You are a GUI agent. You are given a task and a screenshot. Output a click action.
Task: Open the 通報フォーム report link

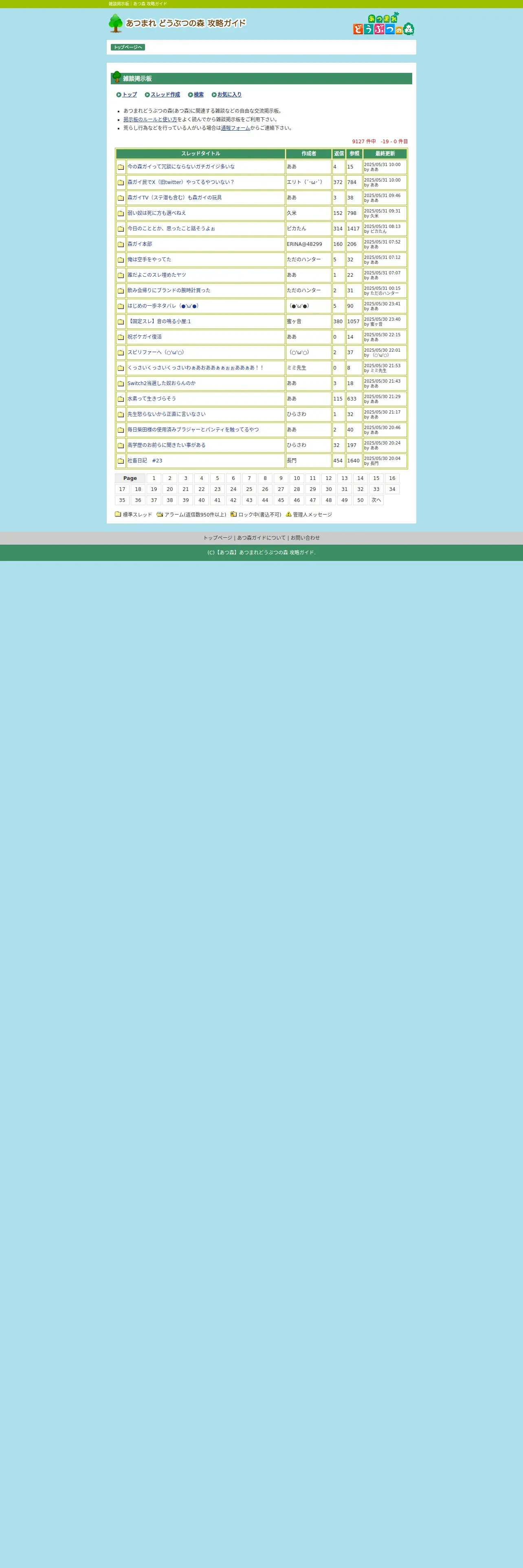tap(235, 129)
